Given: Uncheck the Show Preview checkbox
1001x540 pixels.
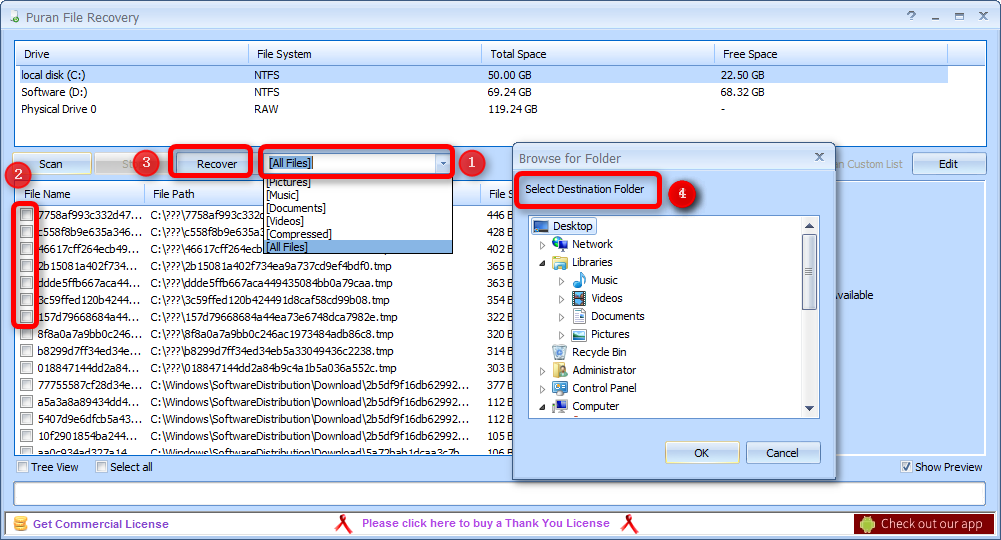Looking at the screenshot, I should (906, 467).
